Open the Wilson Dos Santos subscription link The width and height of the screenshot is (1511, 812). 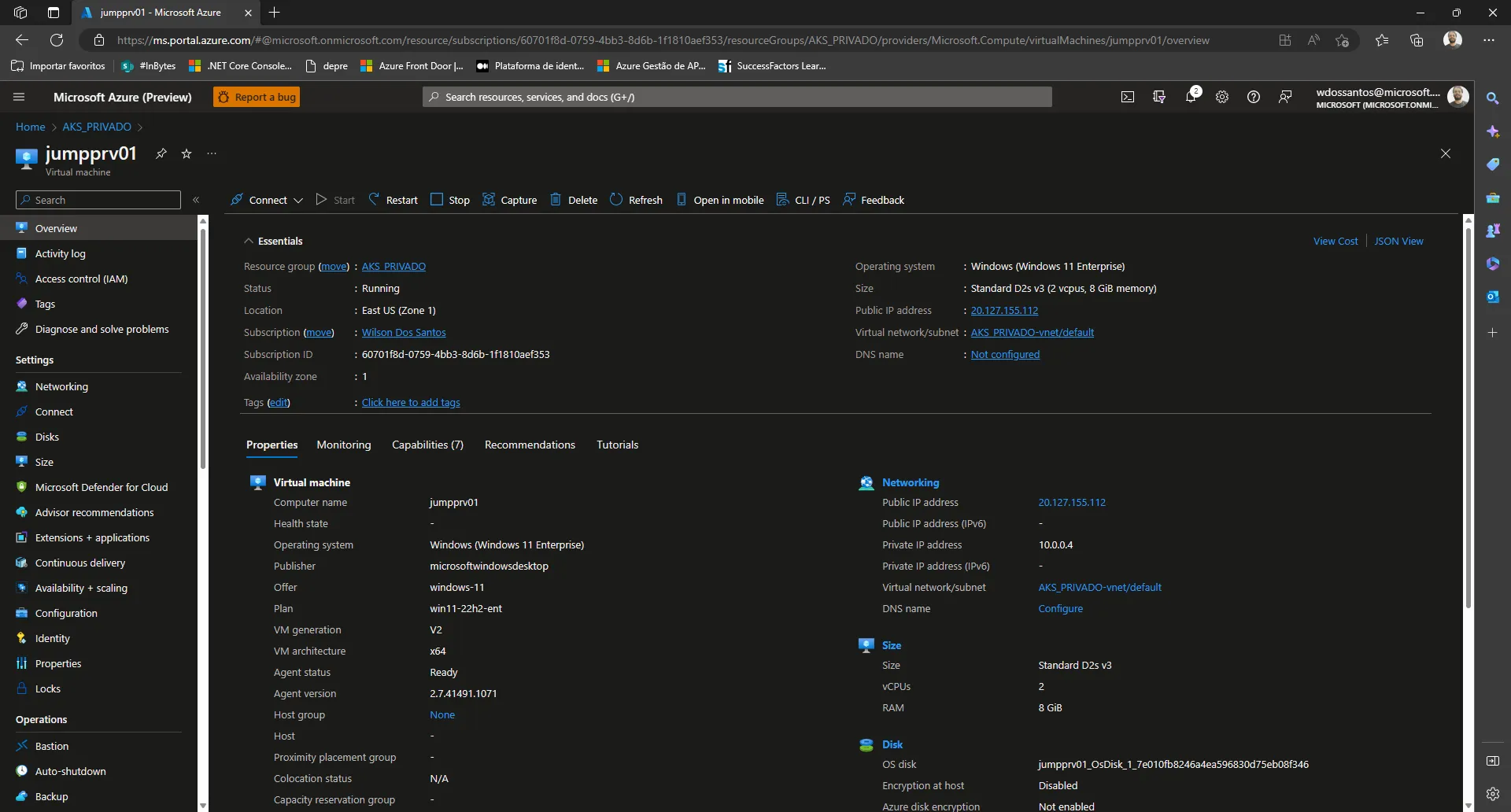[x=404, y=333]
